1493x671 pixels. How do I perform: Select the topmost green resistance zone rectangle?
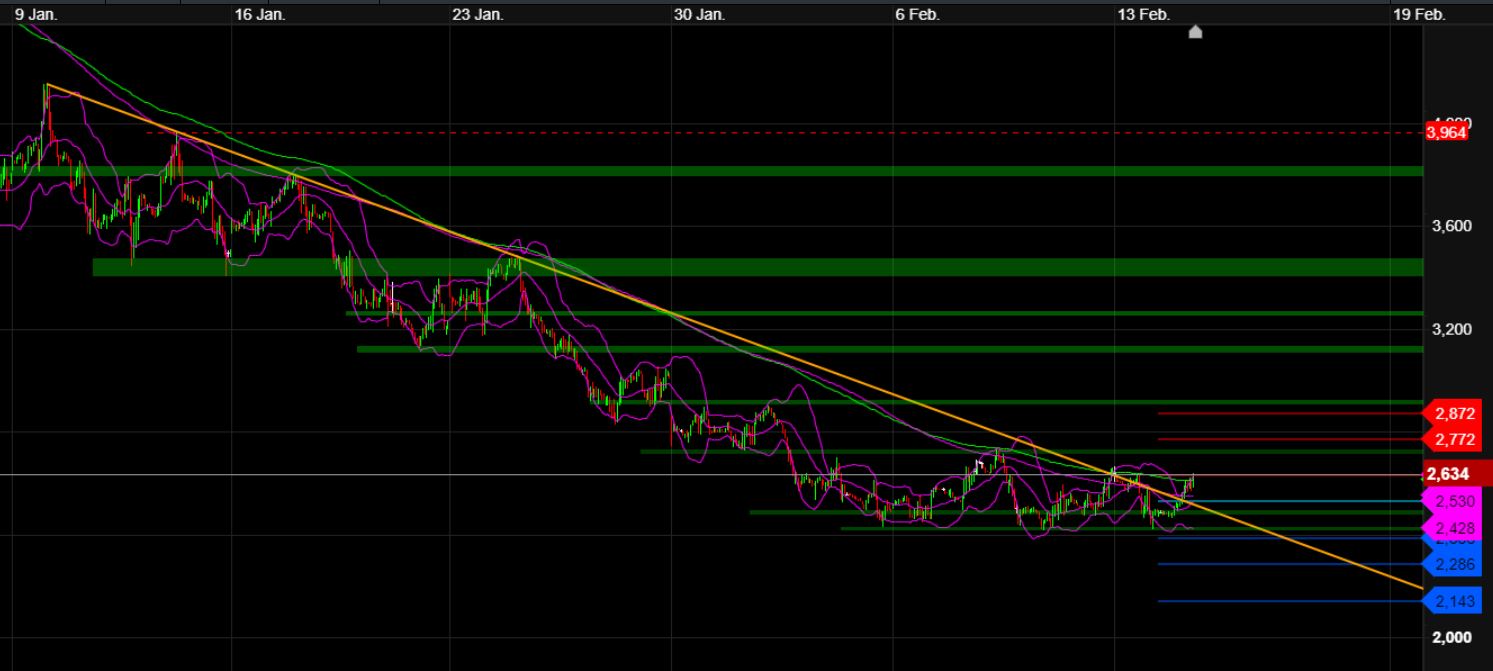click(700, 172)
